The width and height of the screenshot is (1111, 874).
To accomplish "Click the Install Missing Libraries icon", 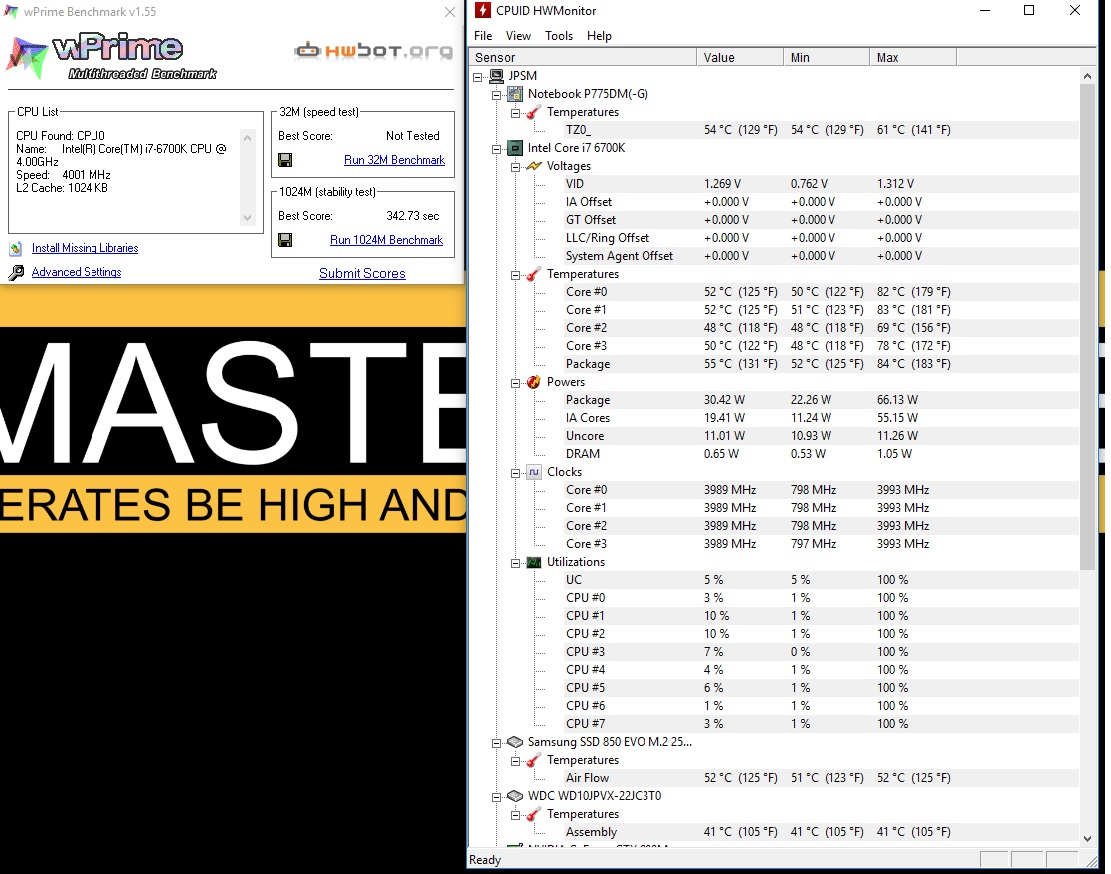I will pos(16,249).
